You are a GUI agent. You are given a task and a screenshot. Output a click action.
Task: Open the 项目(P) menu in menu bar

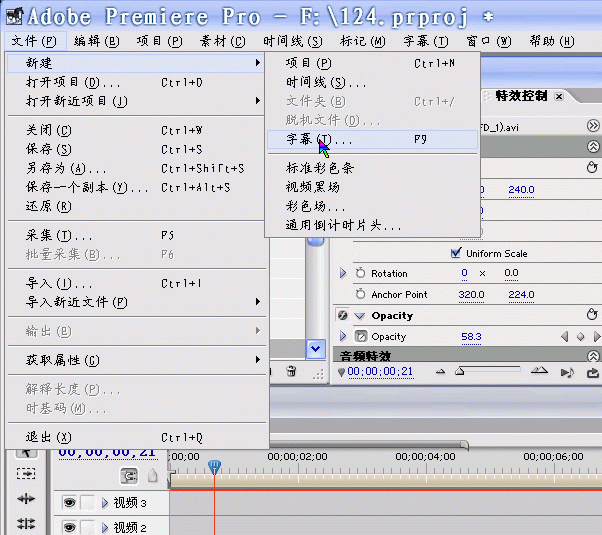pyautogui.click(x=160, y=41)
